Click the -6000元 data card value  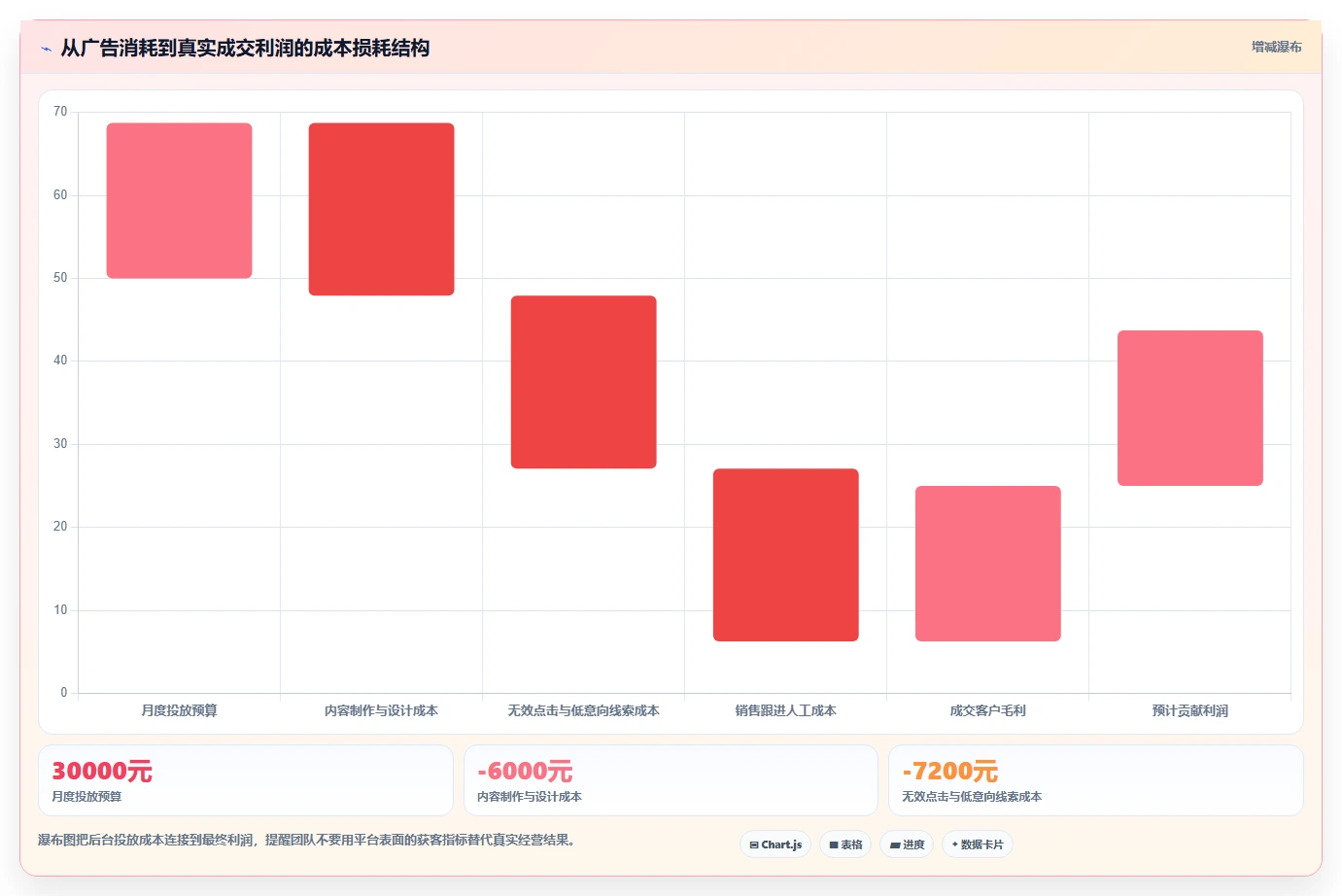(x=525, y=772)
